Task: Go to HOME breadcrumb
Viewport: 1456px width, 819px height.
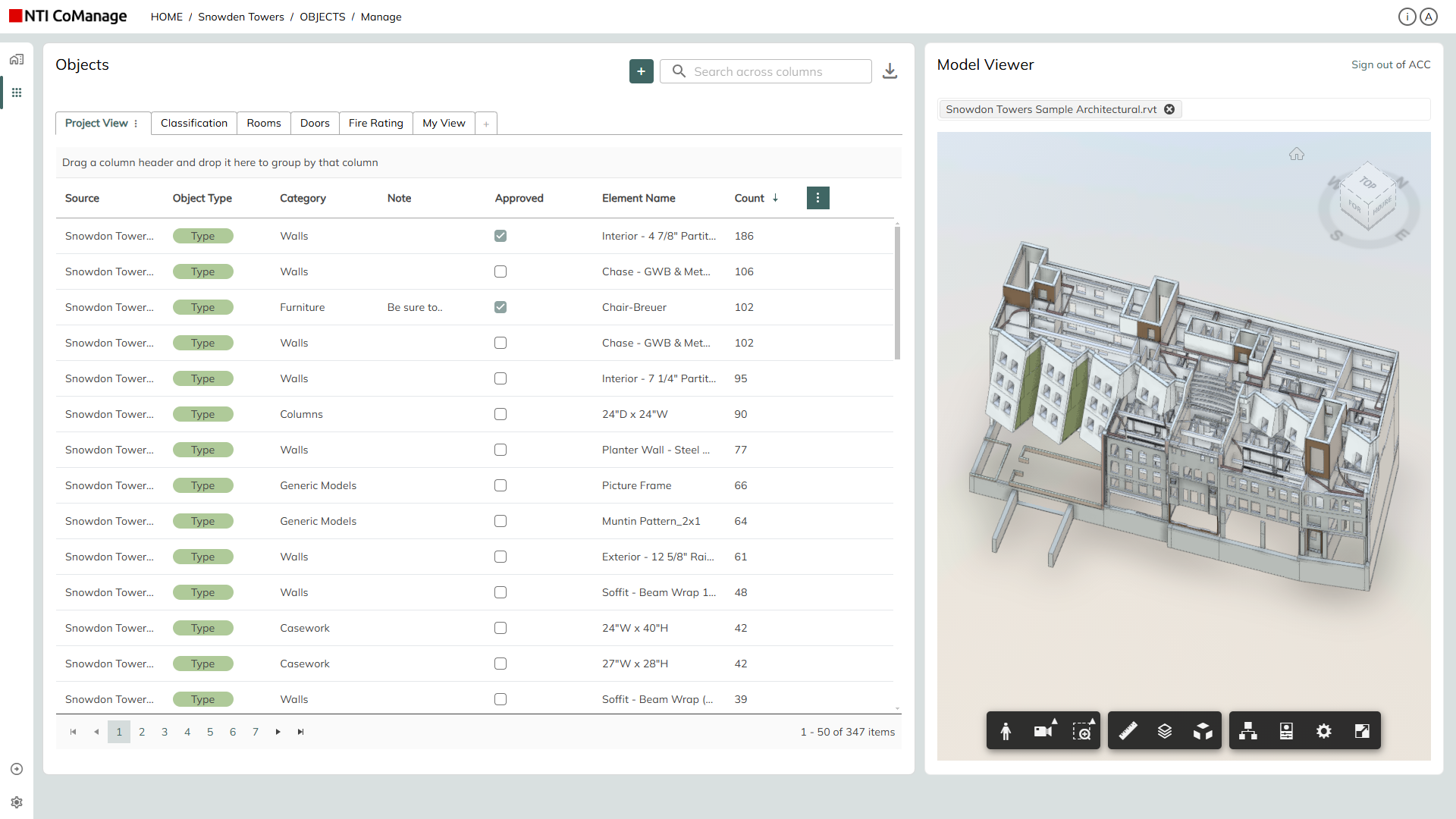Action: coord(167,17)
